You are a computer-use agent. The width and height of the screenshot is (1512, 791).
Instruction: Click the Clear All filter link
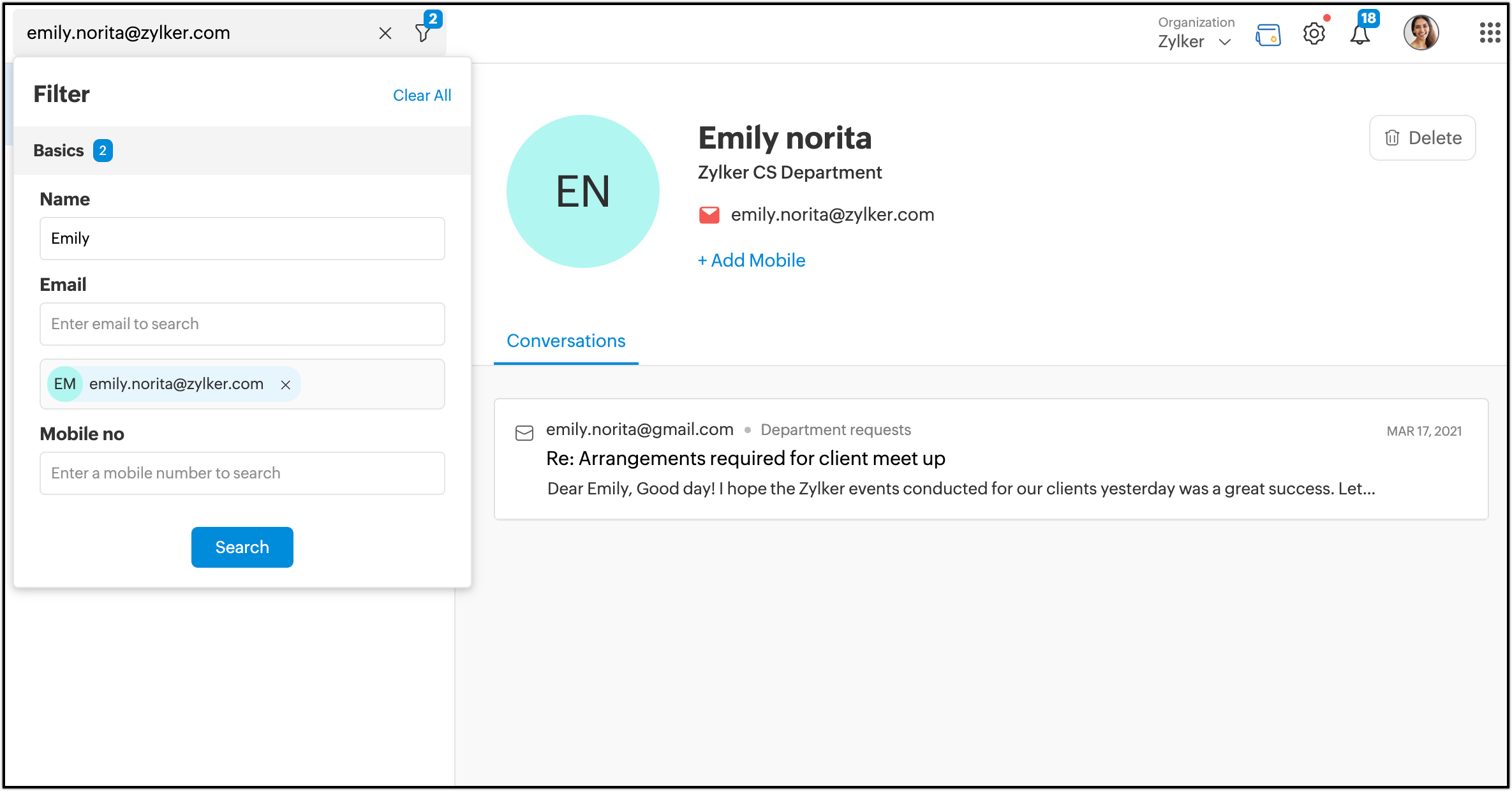click(422, 95)
